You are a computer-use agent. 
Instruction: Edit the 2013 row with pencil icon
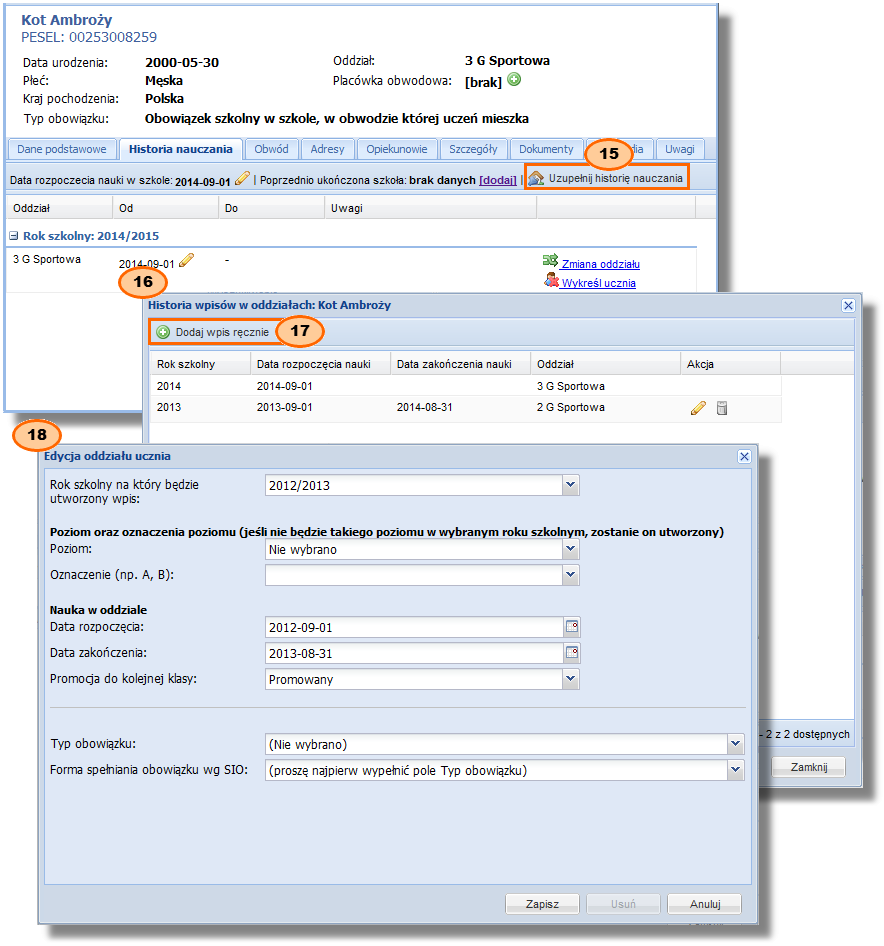click(698, 408)
